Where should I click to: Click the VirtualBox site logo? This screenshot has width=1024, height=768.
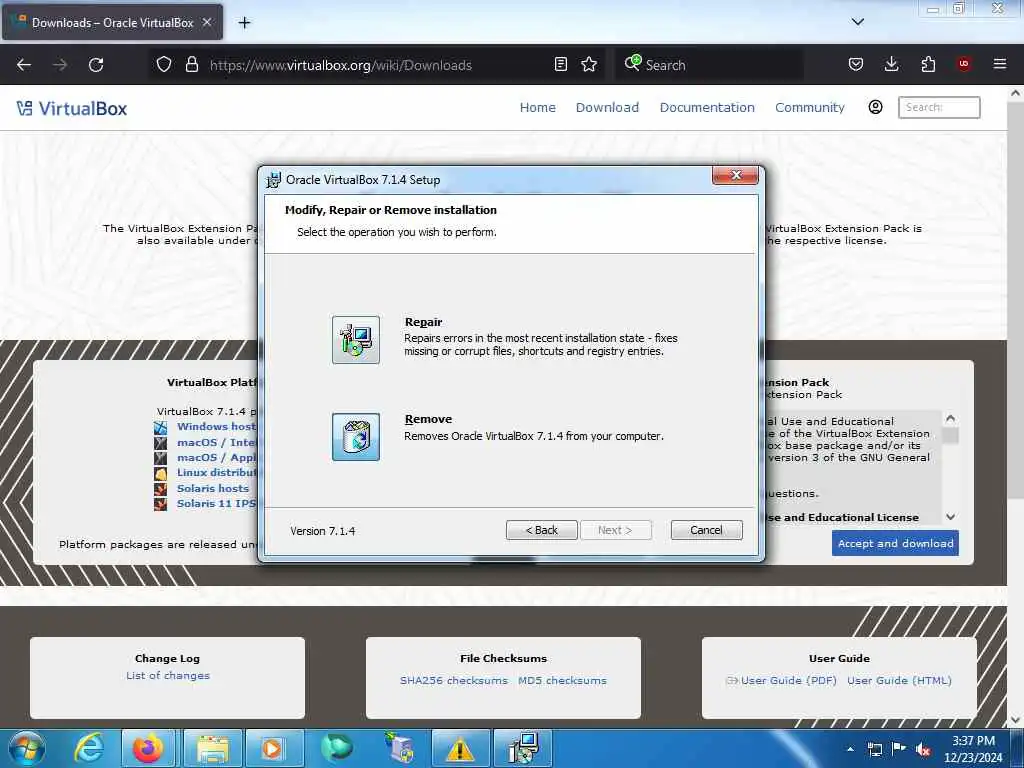click(x=72, y=108)
